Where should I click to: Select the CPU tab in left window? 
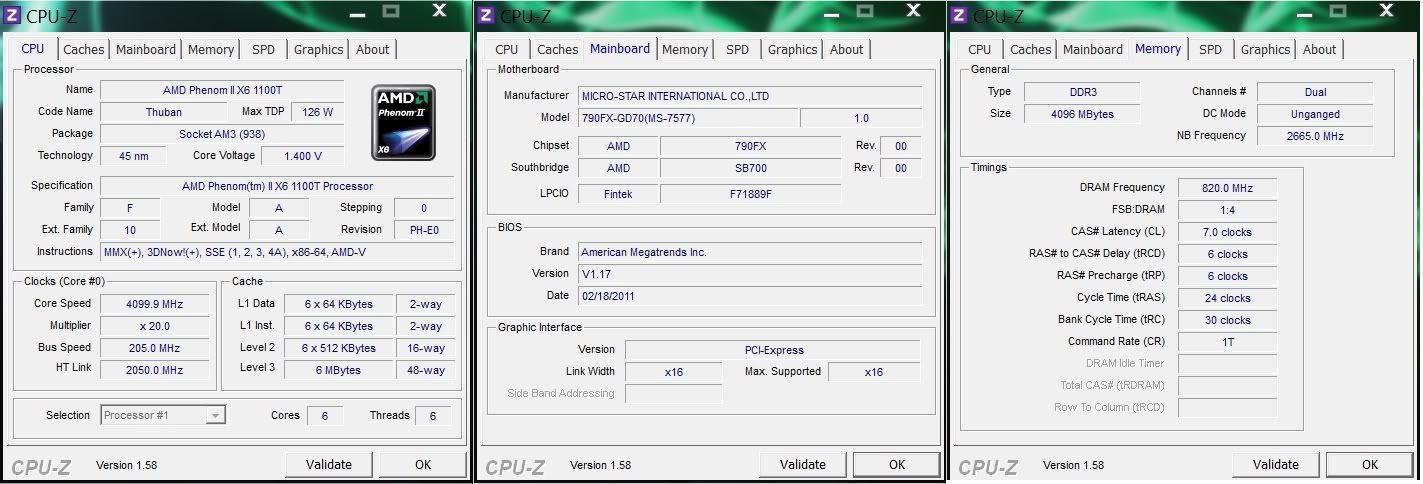point(33,48)
